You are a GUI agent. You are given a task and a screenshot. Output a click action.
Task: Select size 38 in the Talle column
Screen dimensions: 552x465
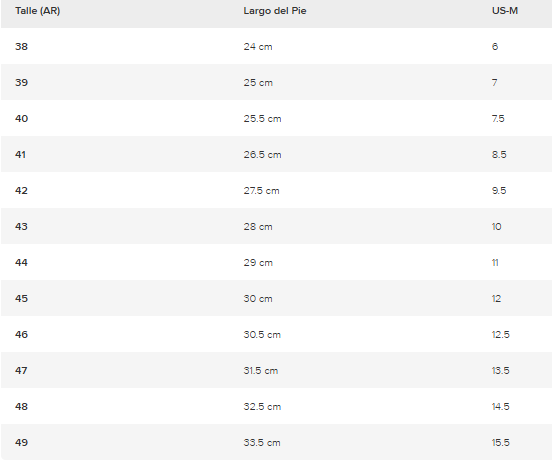click(21, 46)
